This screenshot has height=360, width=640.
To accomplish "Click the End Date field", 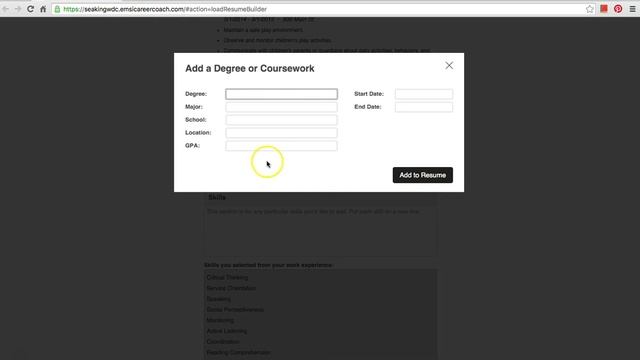I will pos(424,107).
